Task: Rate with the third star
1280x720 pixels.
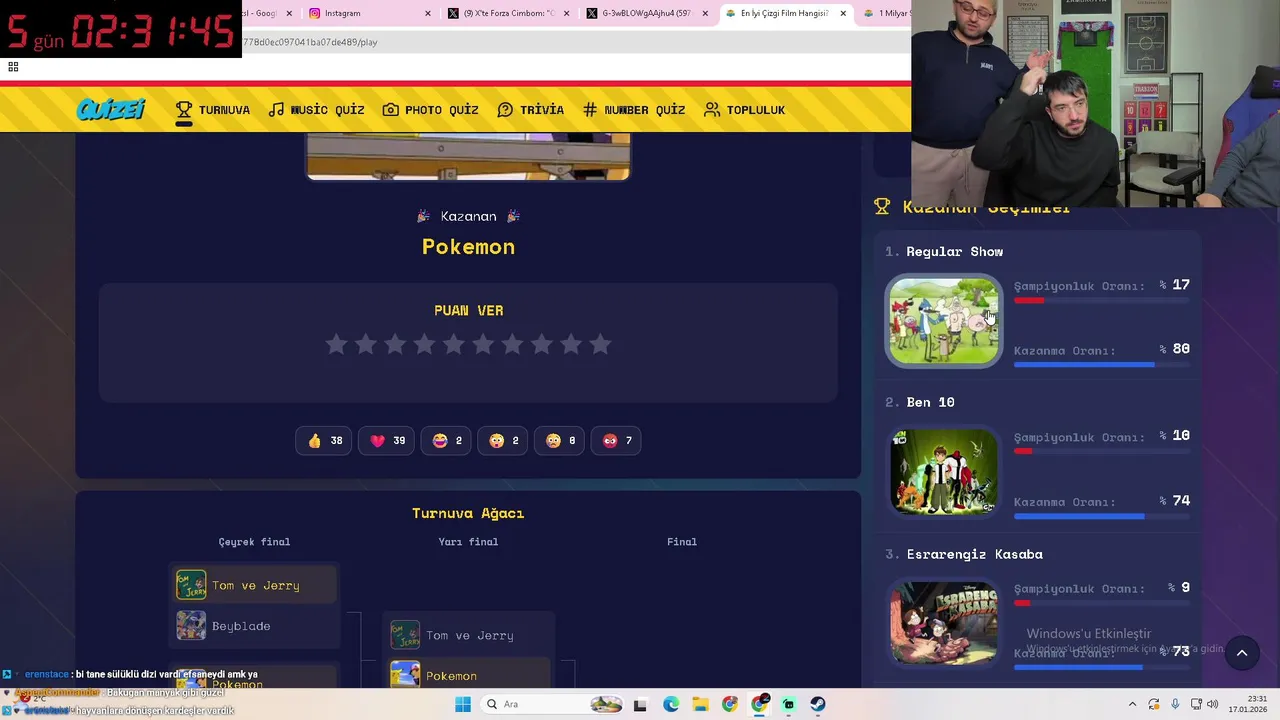Action: (395, 344)
